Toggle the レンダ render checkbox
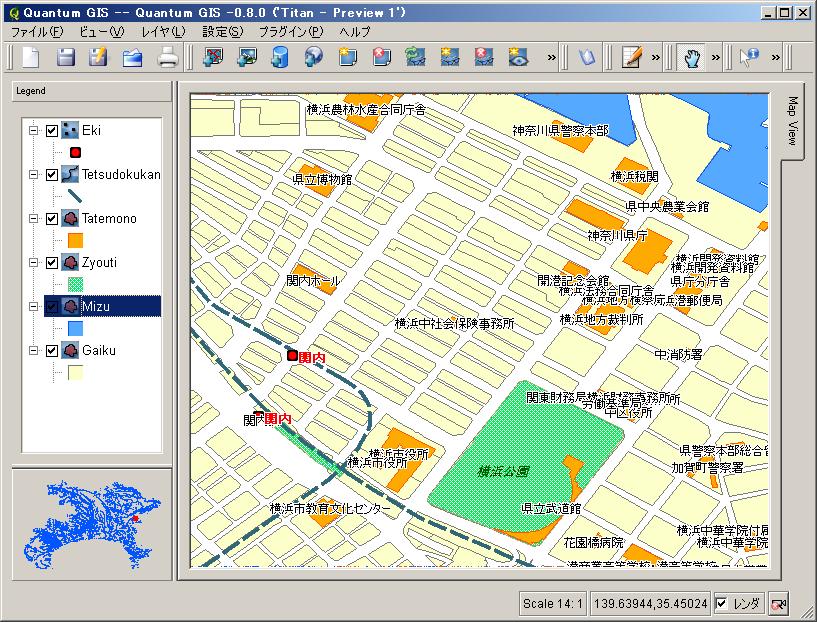 tap(721, 604)
